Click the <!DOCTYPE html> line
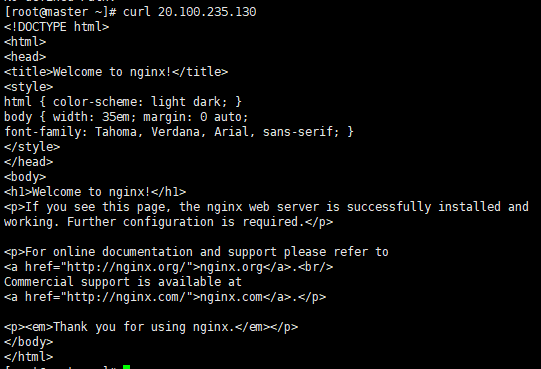This screenshot has width=541, height=369. tap(57, 27)
